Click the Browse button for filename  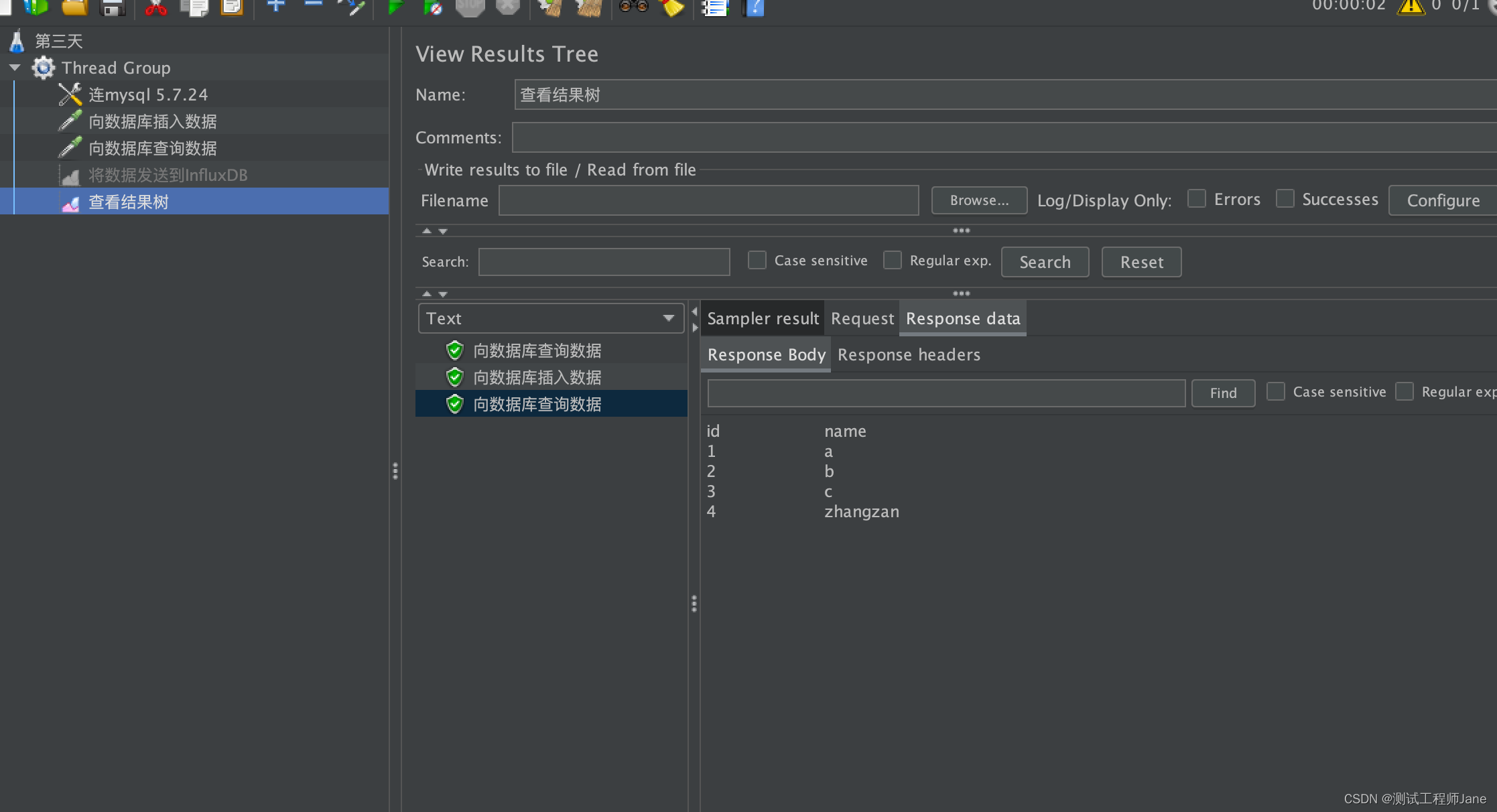click(x=978, y=200)
